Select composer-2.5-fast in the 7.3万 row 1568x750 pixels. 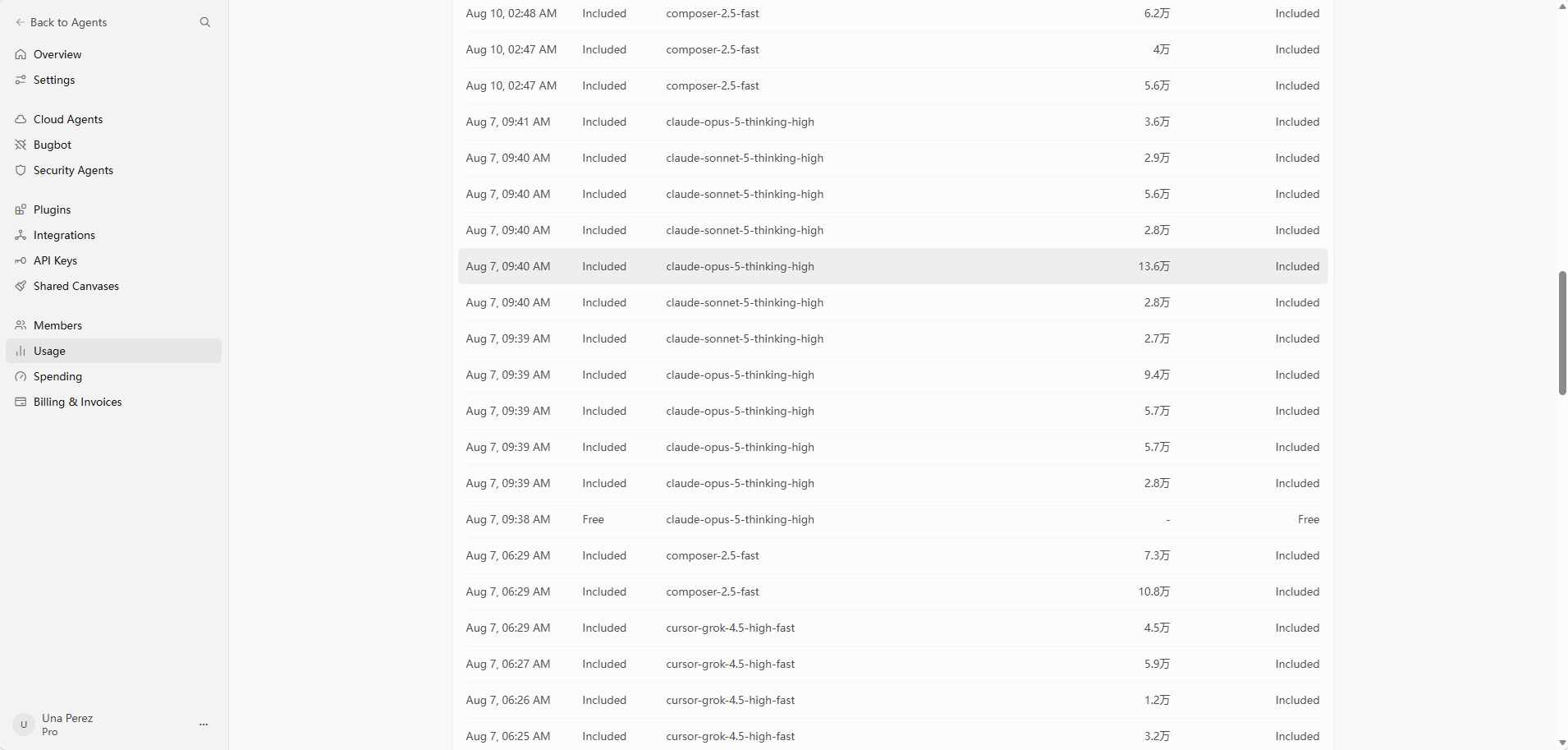[x=713, y=555]
